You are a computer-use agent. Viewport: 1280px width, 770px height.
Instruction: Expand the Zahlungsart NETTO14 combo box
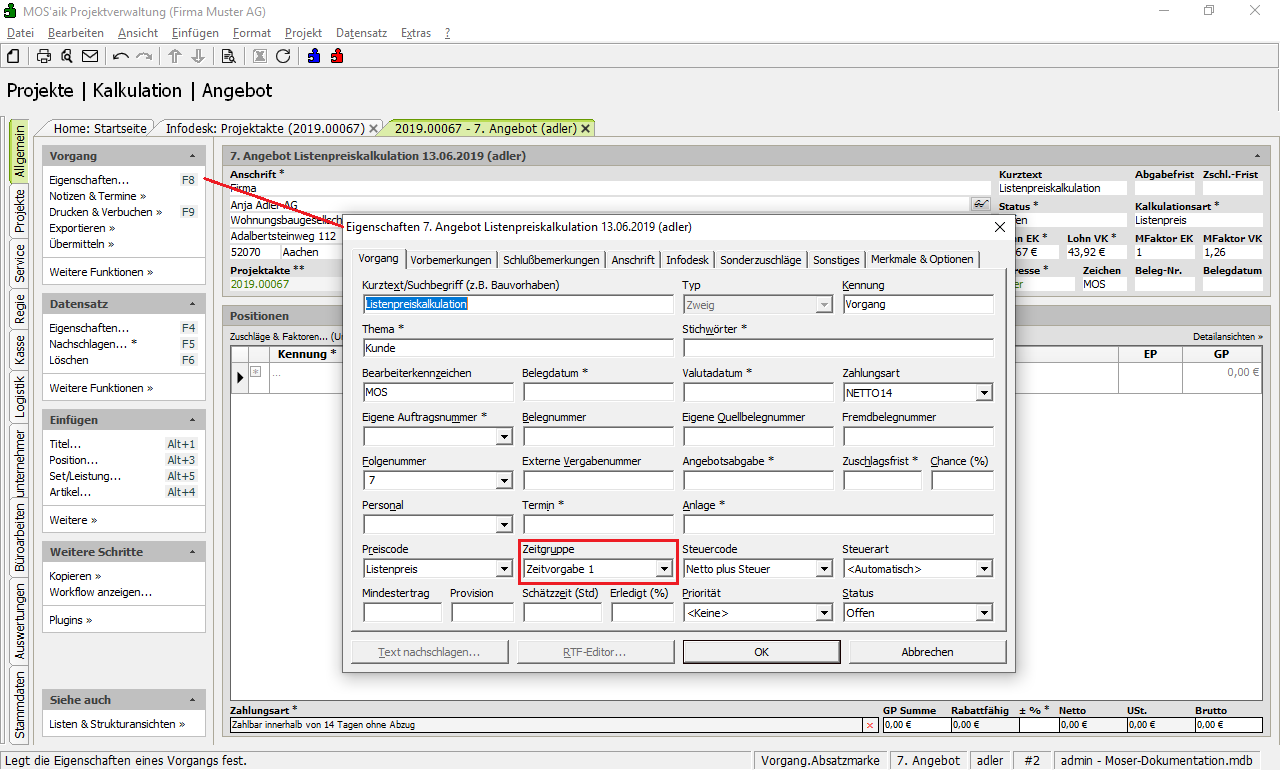(x=984, y=393)
